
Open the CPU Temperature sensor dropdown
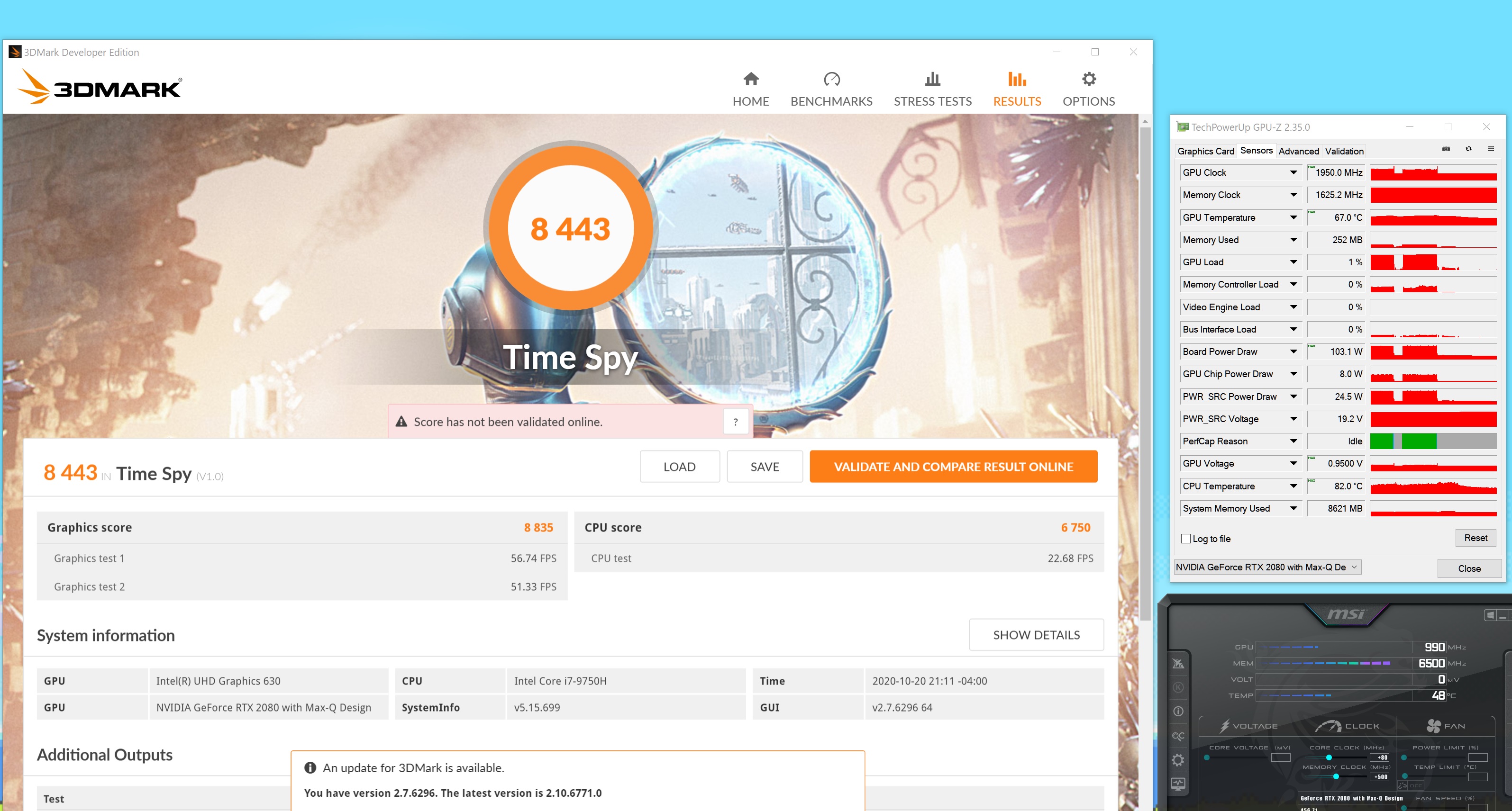(1293, 486)
